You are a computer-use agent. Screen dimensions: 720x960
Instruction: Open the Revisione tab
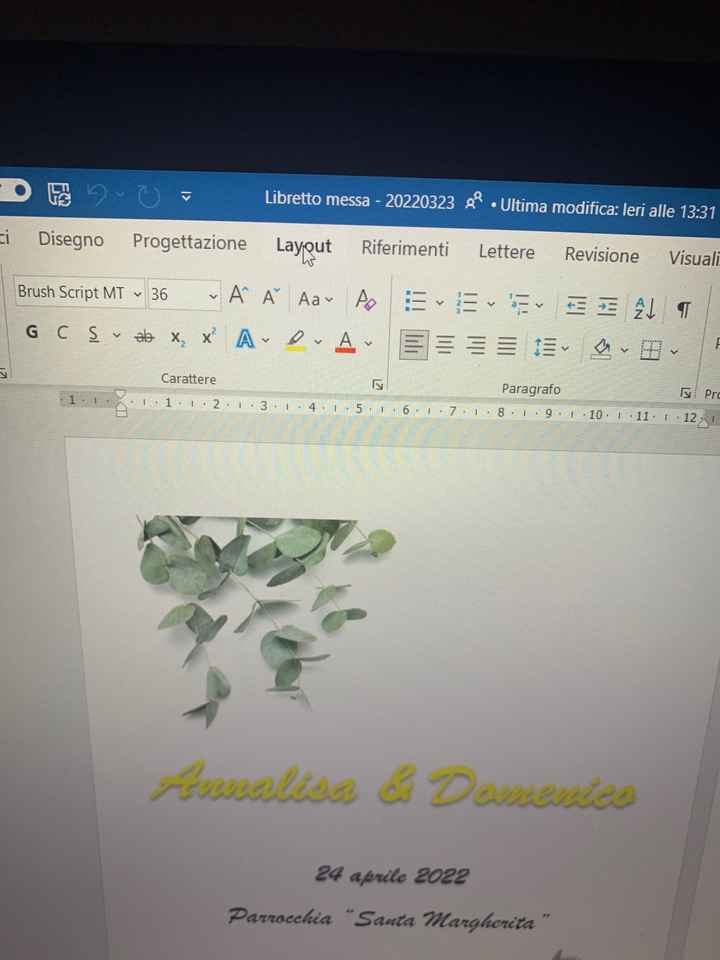click(601, 255)
